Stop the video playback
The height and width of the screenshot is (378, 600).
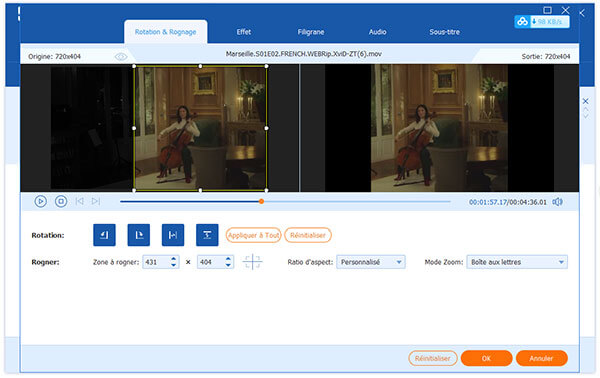(x=61, y=201)
